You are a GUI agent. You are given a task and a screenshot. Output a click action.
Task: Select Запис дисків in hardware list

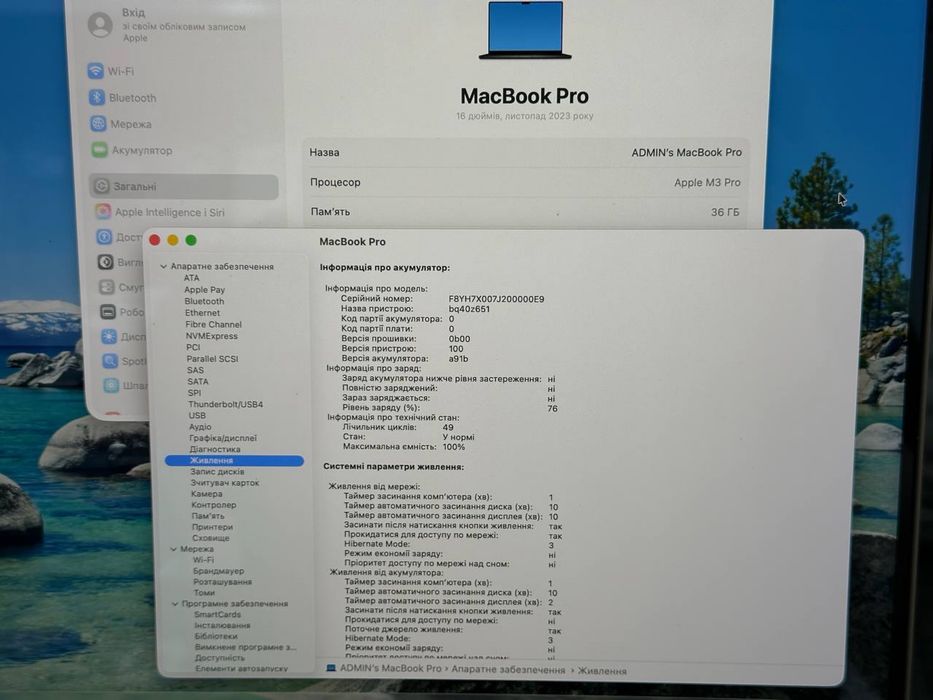pos(217,471)
